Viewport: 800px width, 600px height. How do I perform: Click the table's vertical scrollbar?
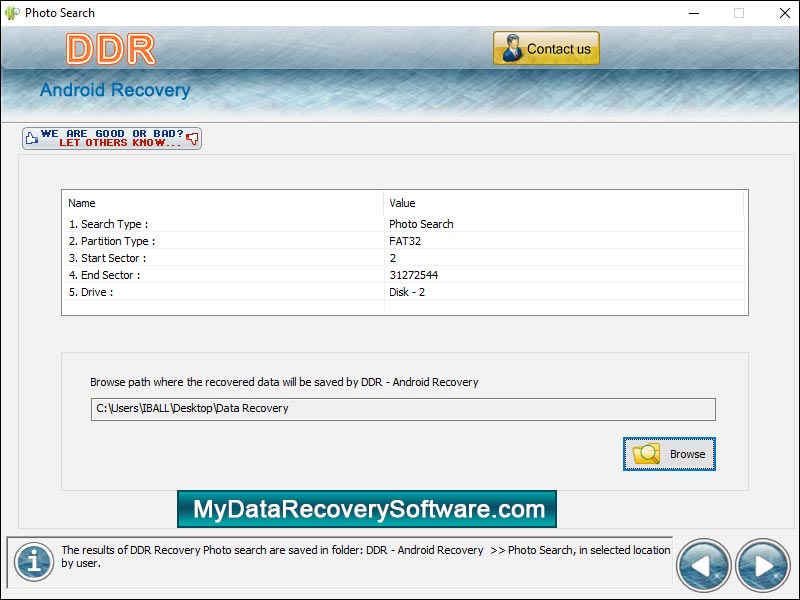pos(741,250)
